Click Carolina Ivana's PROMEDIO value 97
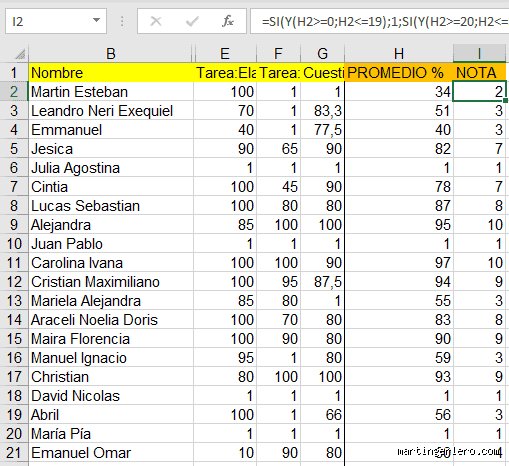This screenshot has width=509, height=466. click(399, 263)
